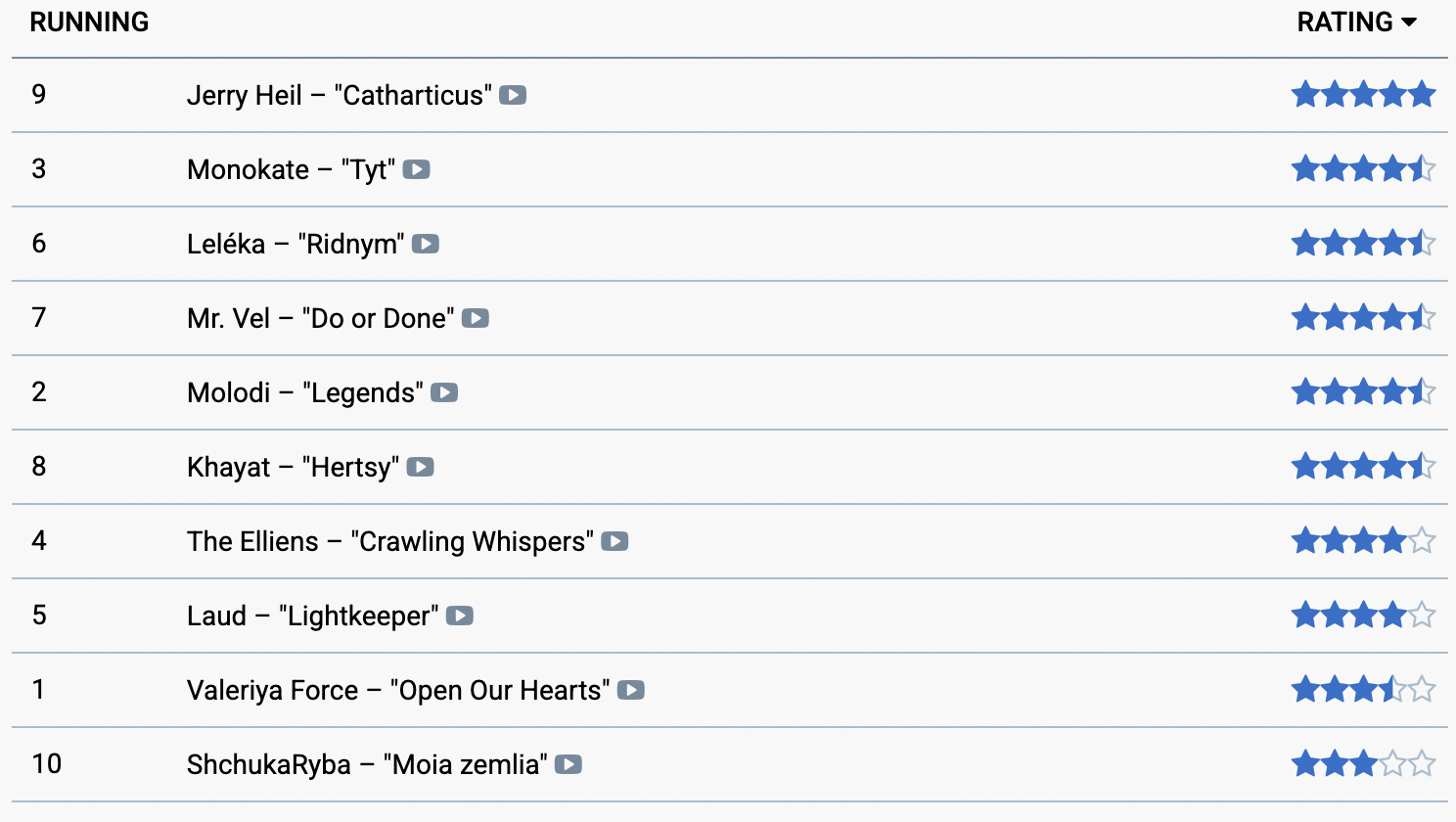Viewport: 1456px width, 822px height.
Task: Open video icon for ShchukaRyba "Moia zemlia"
Action: [x=569, y=764]
